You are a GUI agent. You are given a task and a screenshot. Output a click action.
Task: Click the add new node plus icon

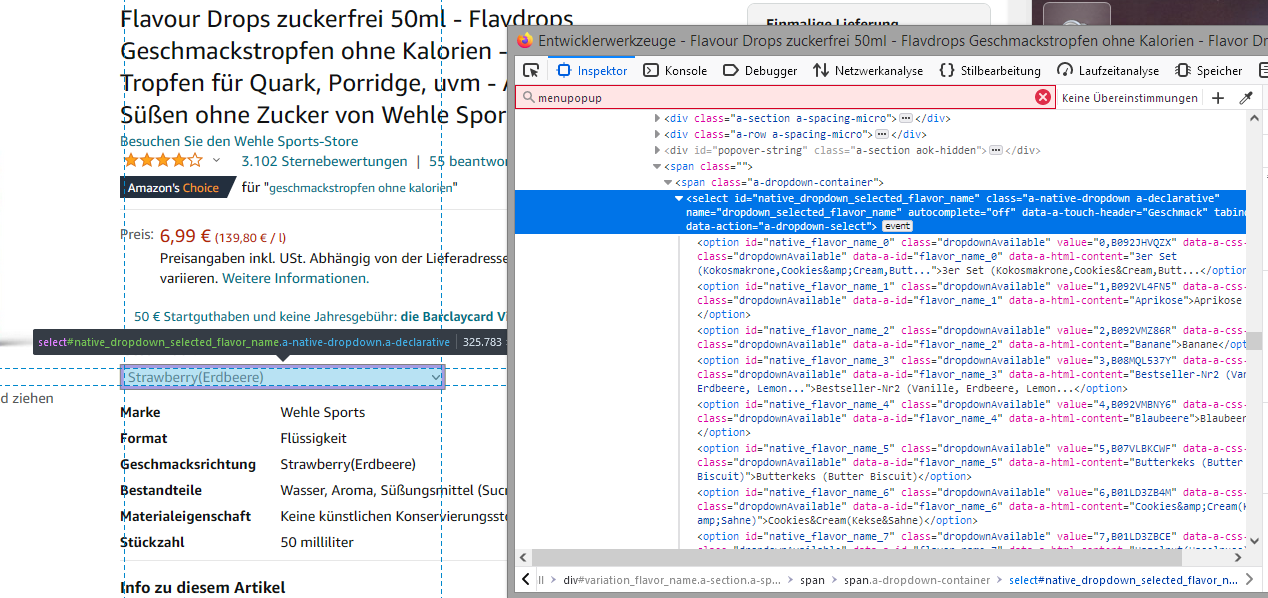pos(1218,98)
